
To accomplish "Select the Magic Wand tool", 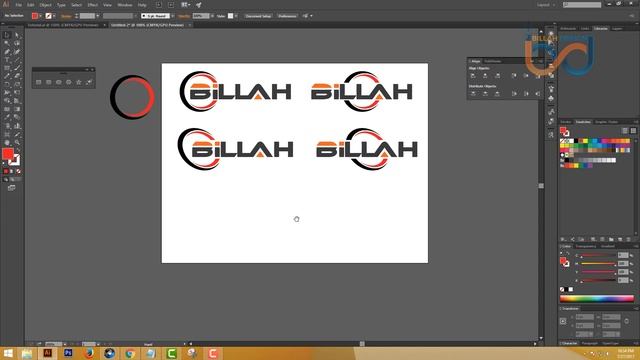I will 7,43.
